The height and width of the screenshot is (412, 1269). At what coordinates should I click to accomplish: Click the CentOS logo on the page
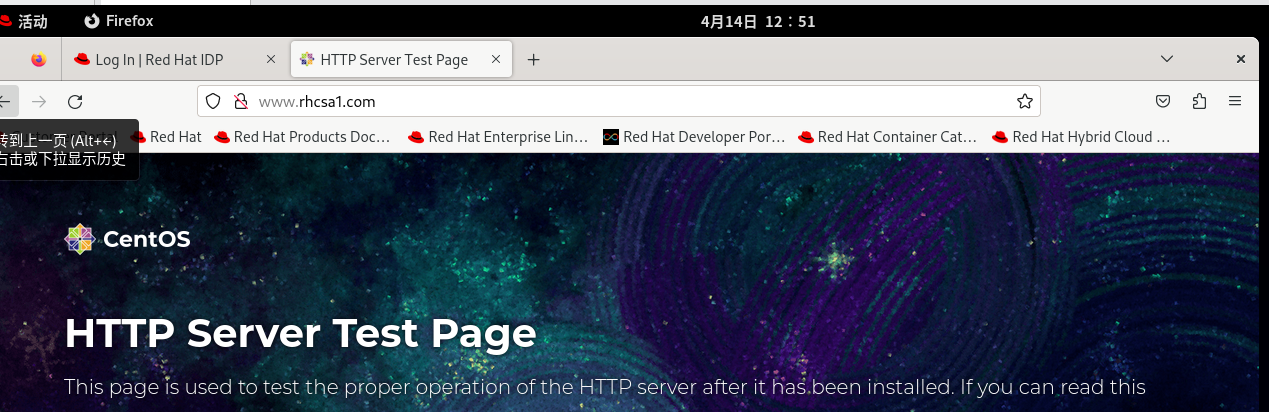pos(127,239)
